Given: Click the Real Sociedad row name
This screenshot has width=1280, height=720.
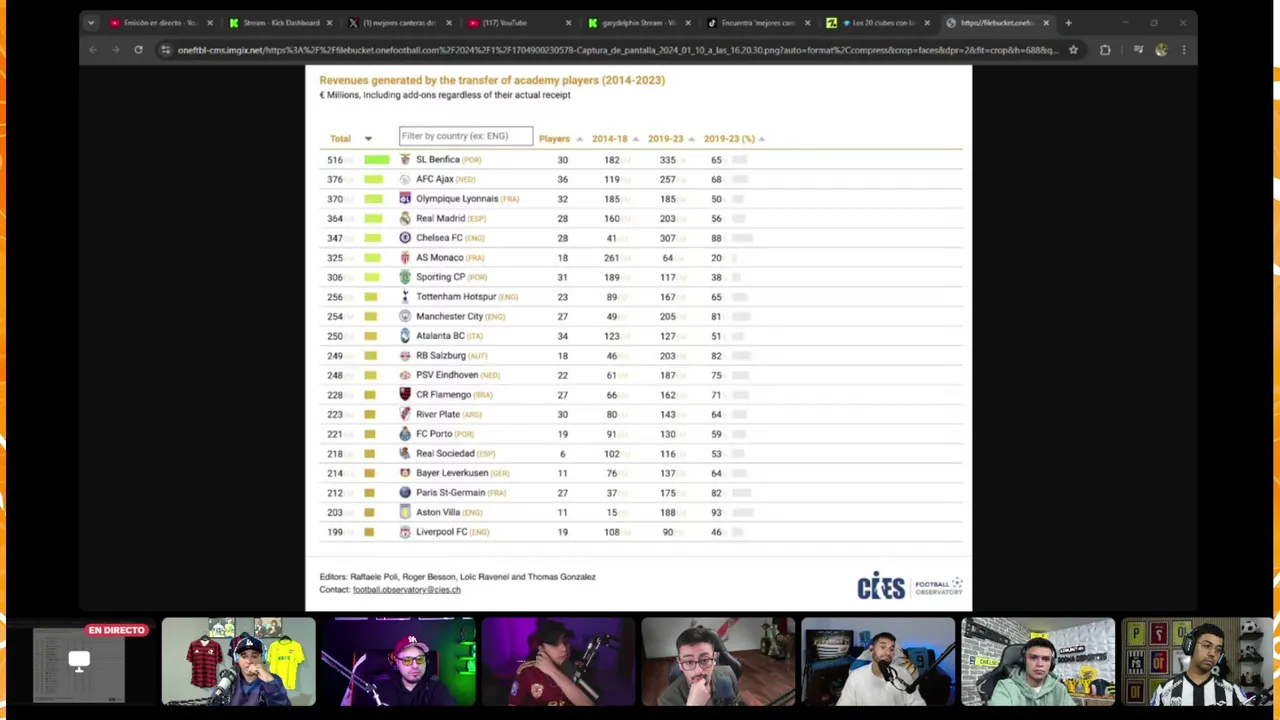Looking at the screenshot, I should [x=445, y=454].
